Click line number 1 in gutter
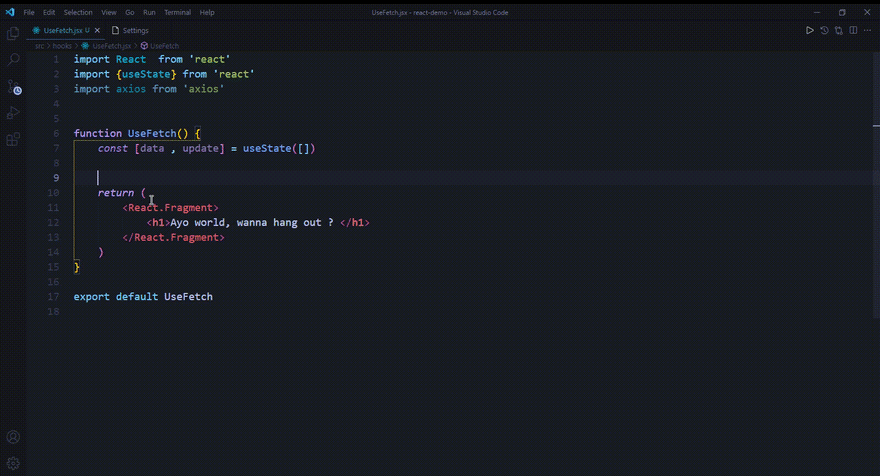Screen dimensions: 880x476 point(56,60)
